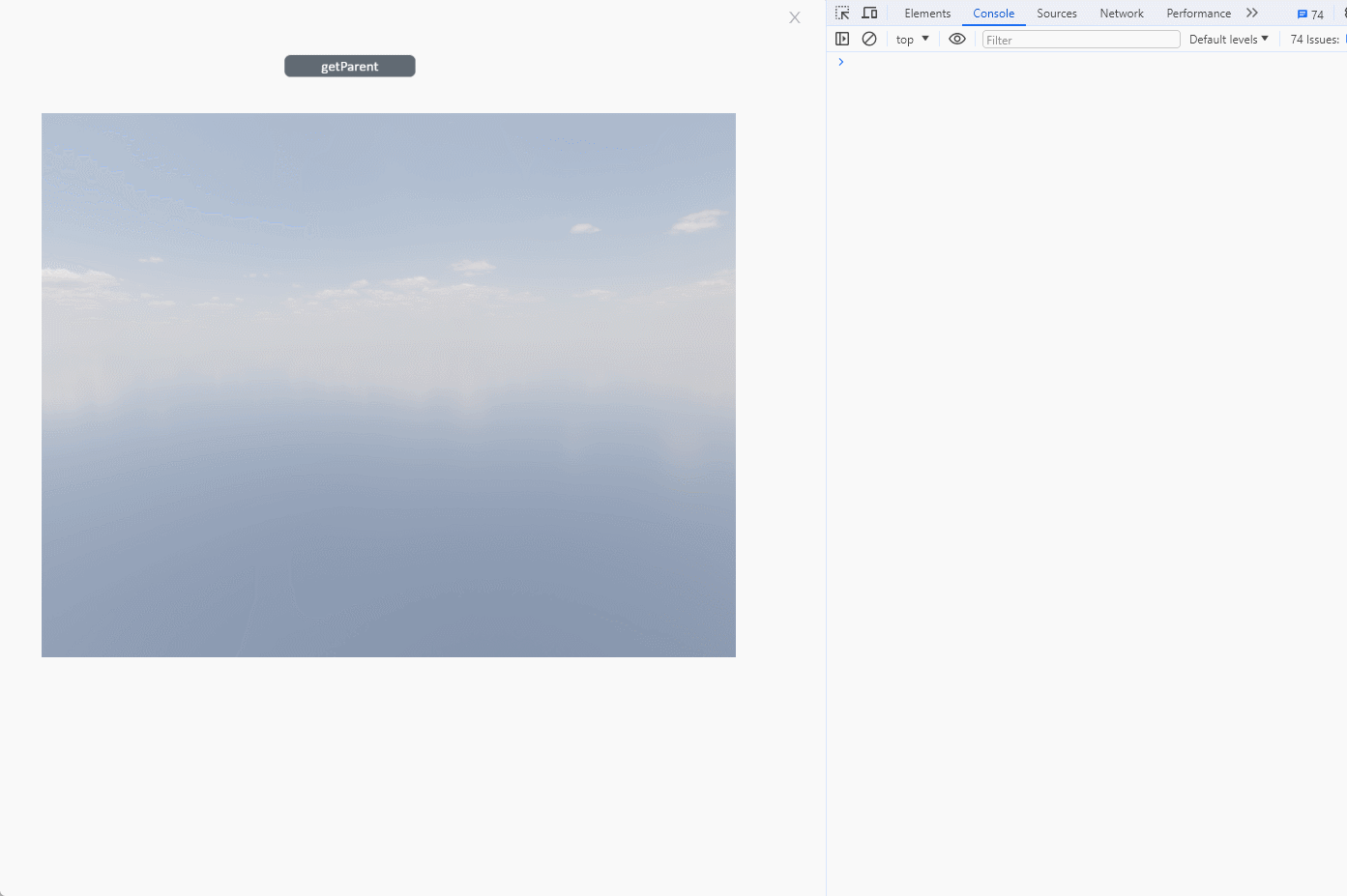Activate the inspect element picker
The image size is (1347, 896).
(x=842, y=14)
